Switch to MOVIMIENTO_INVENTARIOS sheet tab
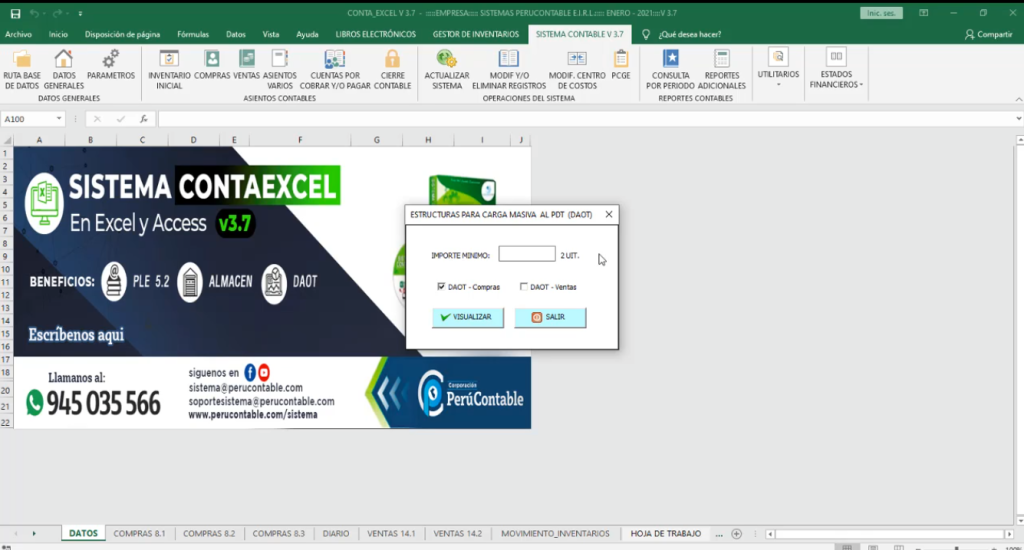This screenshot has width=1024, height=550. pyautogui.click(x=555, y=534)
